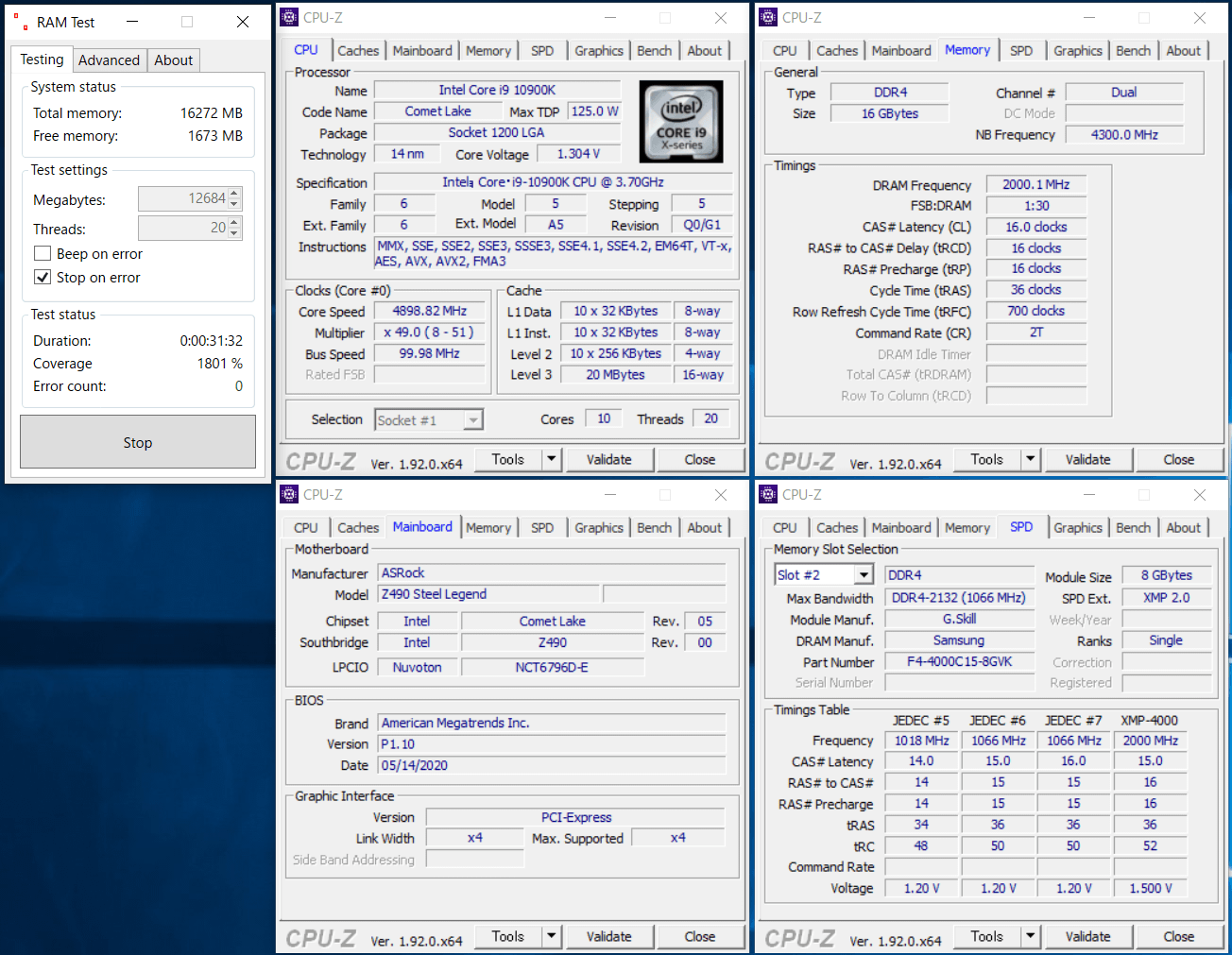Image resolution: width=1232 pixels, height=955 pixels.
Task: Click Close button in the CPU tab window
Action: click(x=700, y=460)
